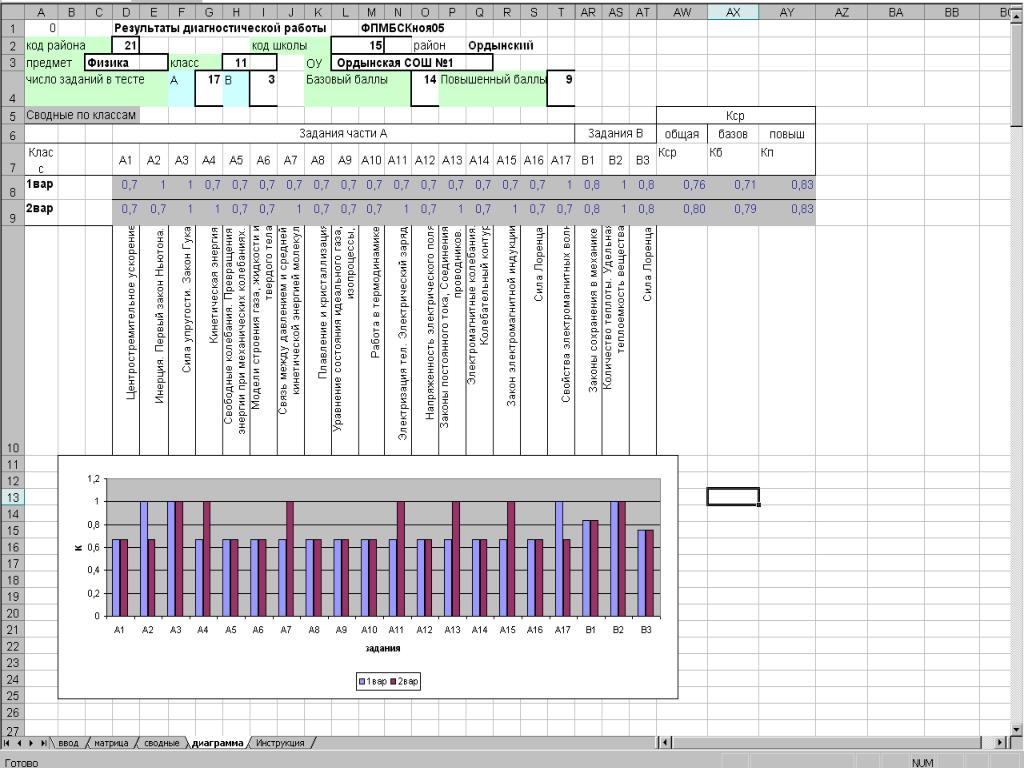Click the 1вар legend color swatch
Screen dimensions: 1024x768
point(361,681)
